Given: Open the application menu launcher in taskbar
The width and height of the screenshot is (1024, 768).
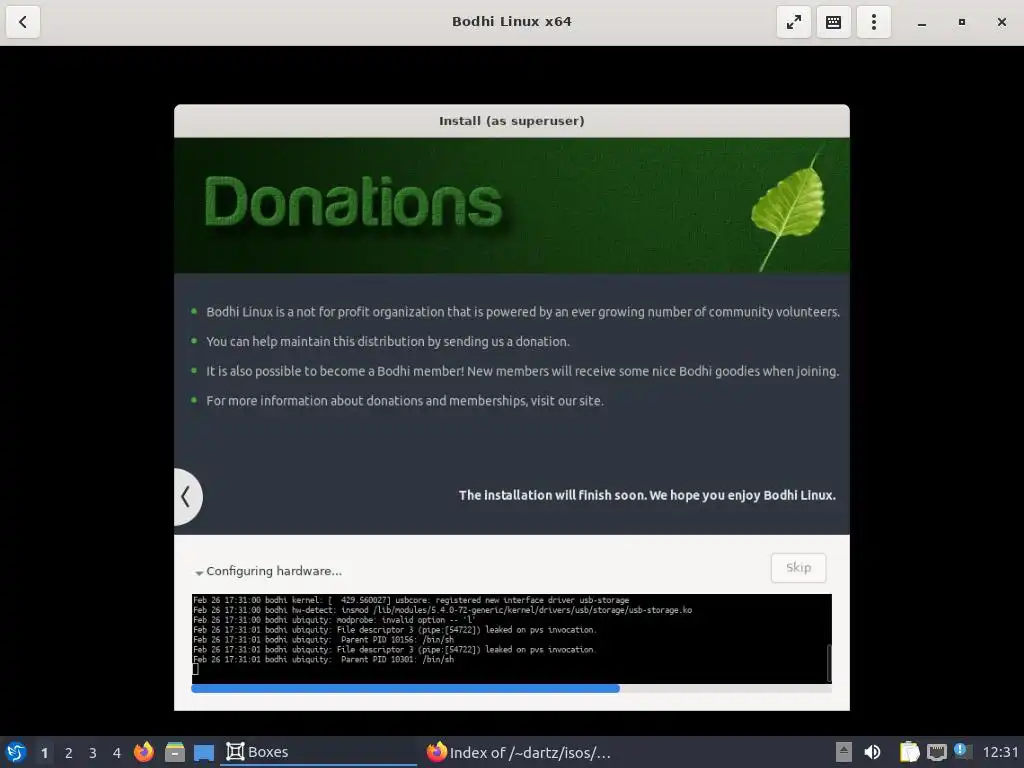Looking at the screenshot, I should (x=16, y=752).
